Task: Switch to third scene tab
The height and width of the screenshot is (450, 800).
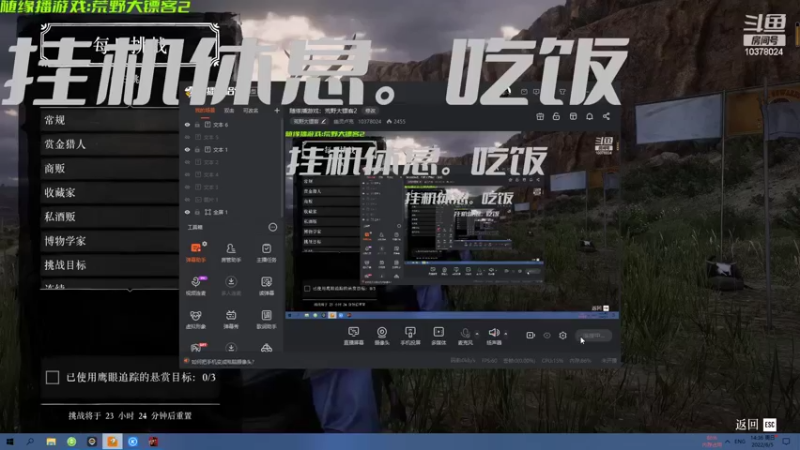Action: (x=251, y=111)
